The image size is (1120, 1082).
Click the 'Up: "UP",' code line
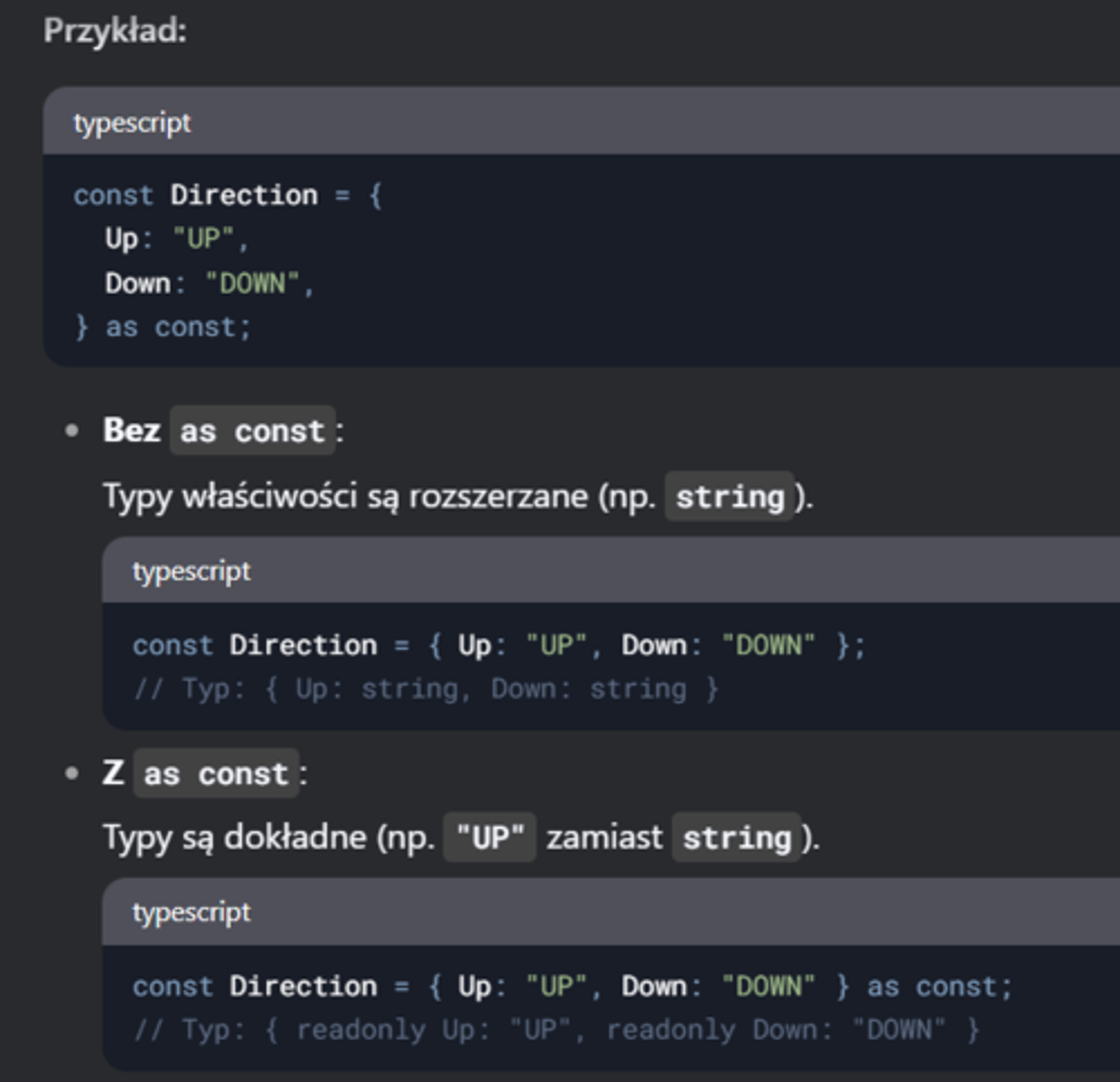pos(176,239)
